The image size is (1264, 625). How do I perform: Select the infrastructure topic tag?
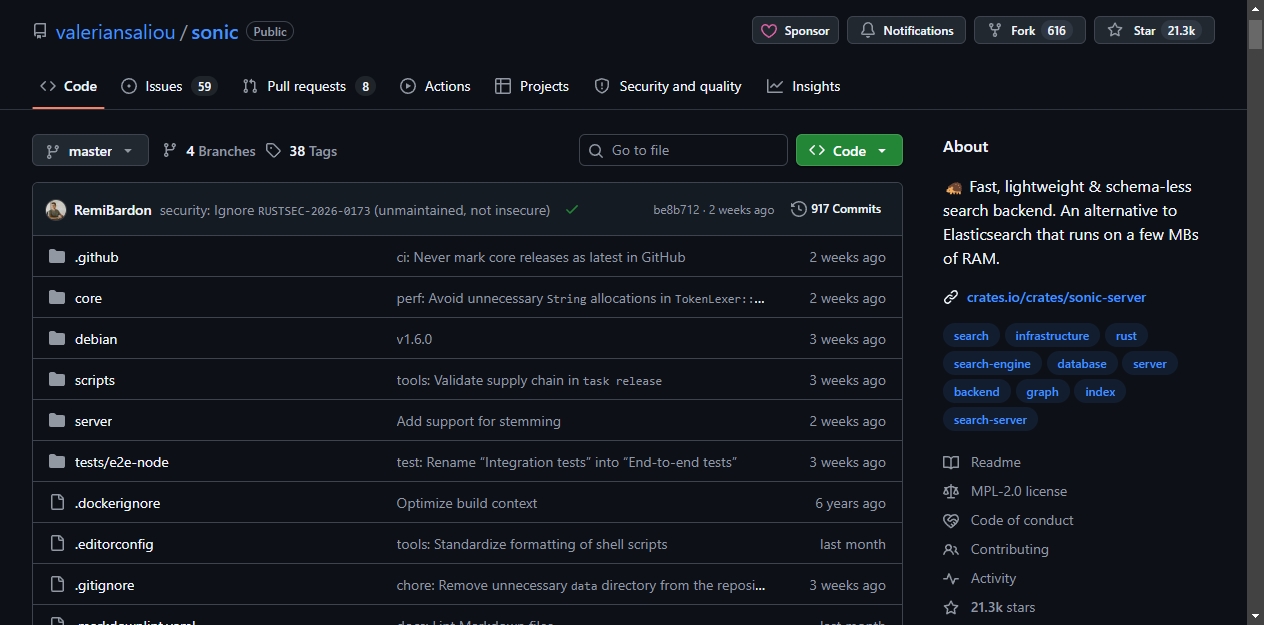pos(1052,336)
